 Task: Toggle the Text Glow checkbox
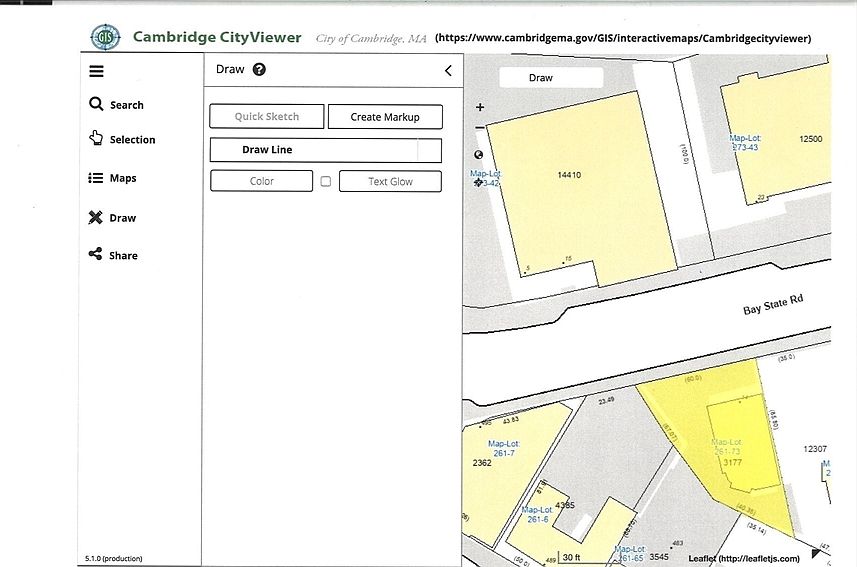pyautogui.click(x=326, y=181)
